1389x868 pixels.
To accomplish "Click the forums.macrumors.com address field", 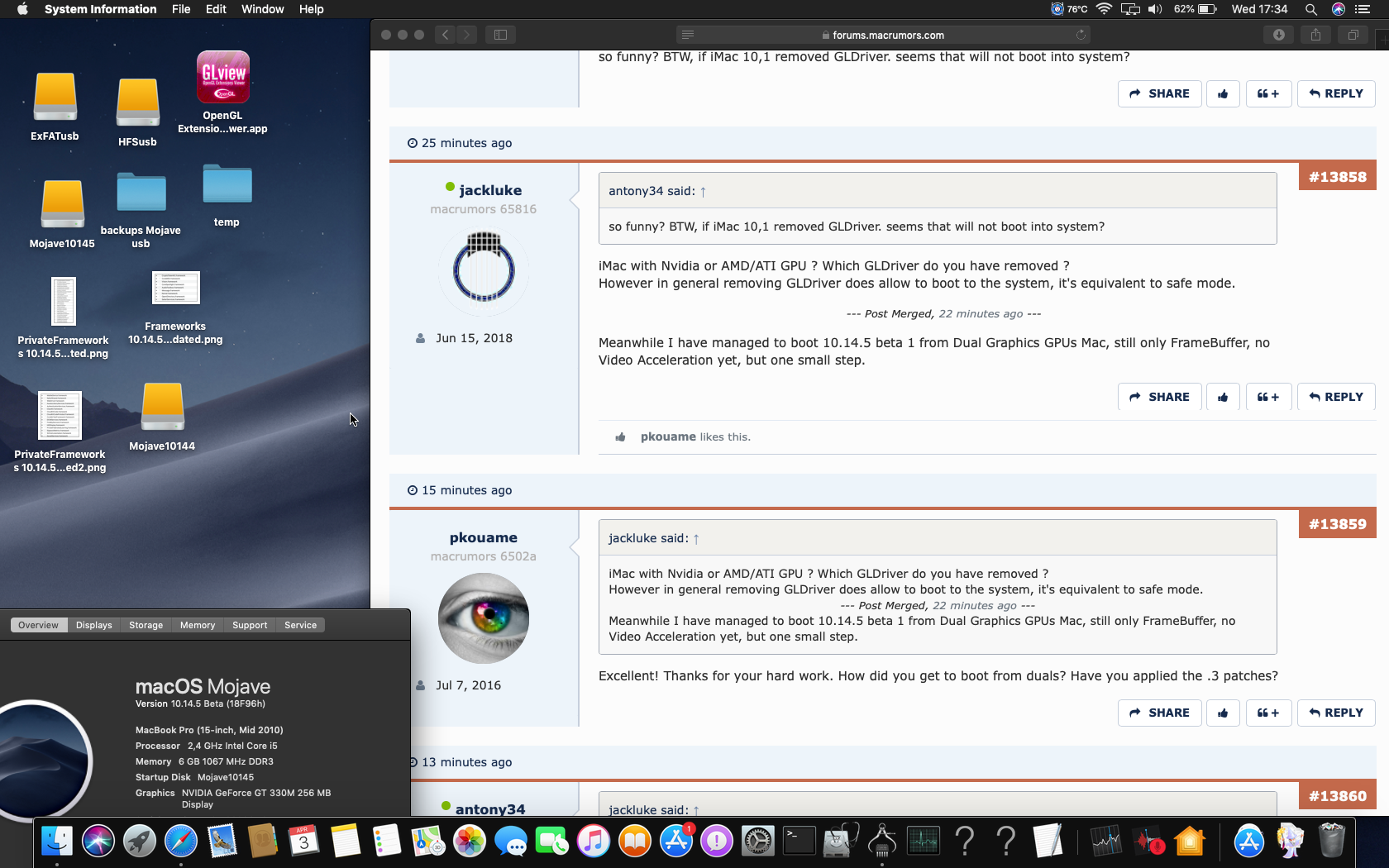I will click(883, 35).
